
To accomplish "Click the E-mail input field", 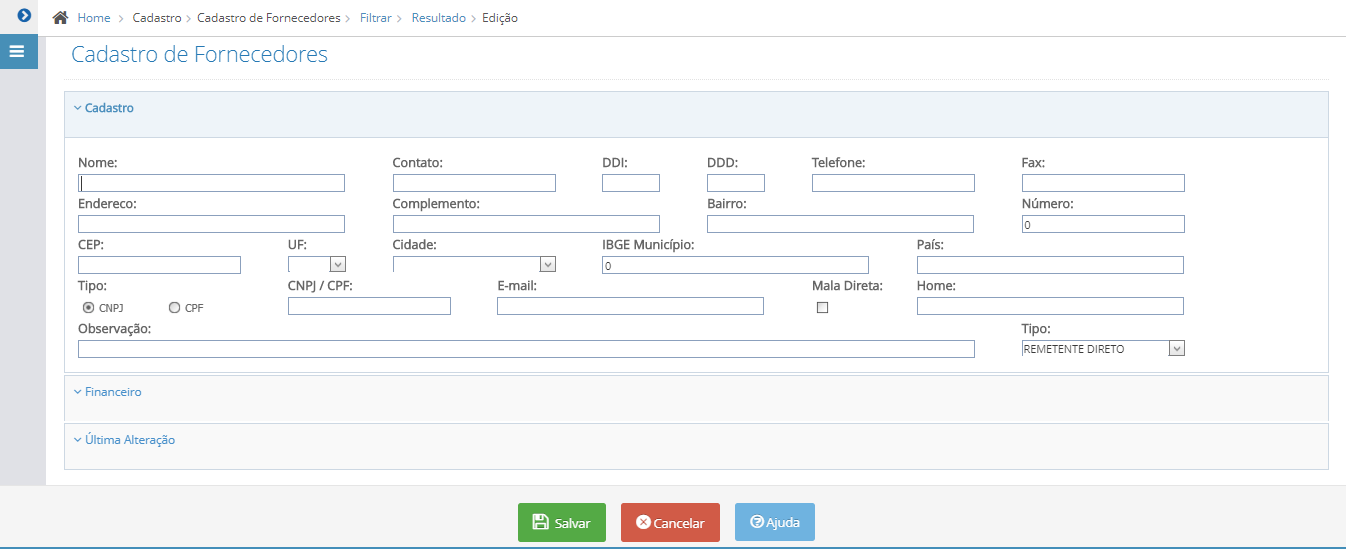I will 630,306.
